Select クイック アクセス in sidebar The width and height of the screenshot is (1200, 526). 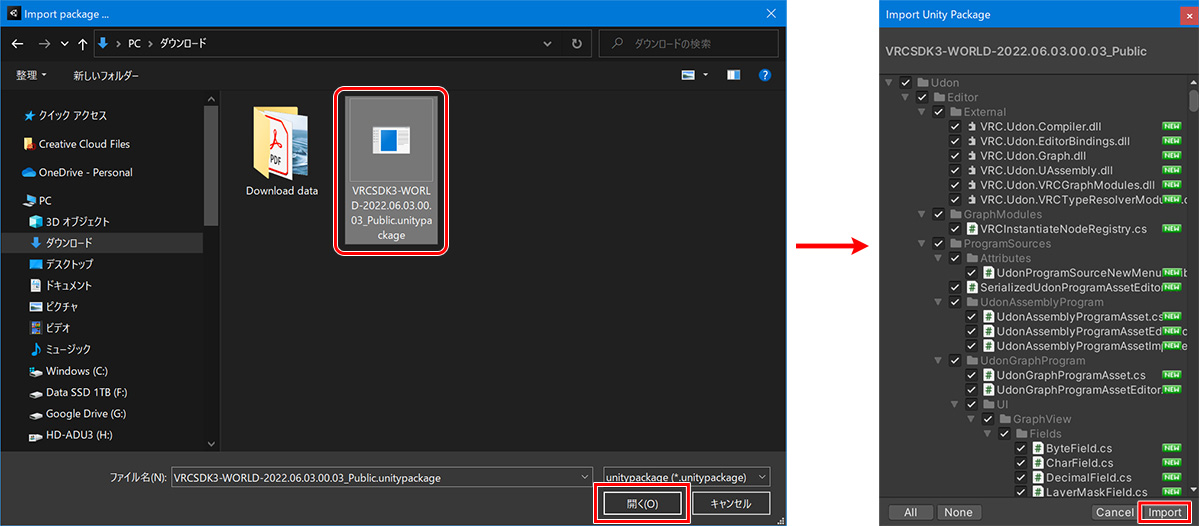[73, 115]
